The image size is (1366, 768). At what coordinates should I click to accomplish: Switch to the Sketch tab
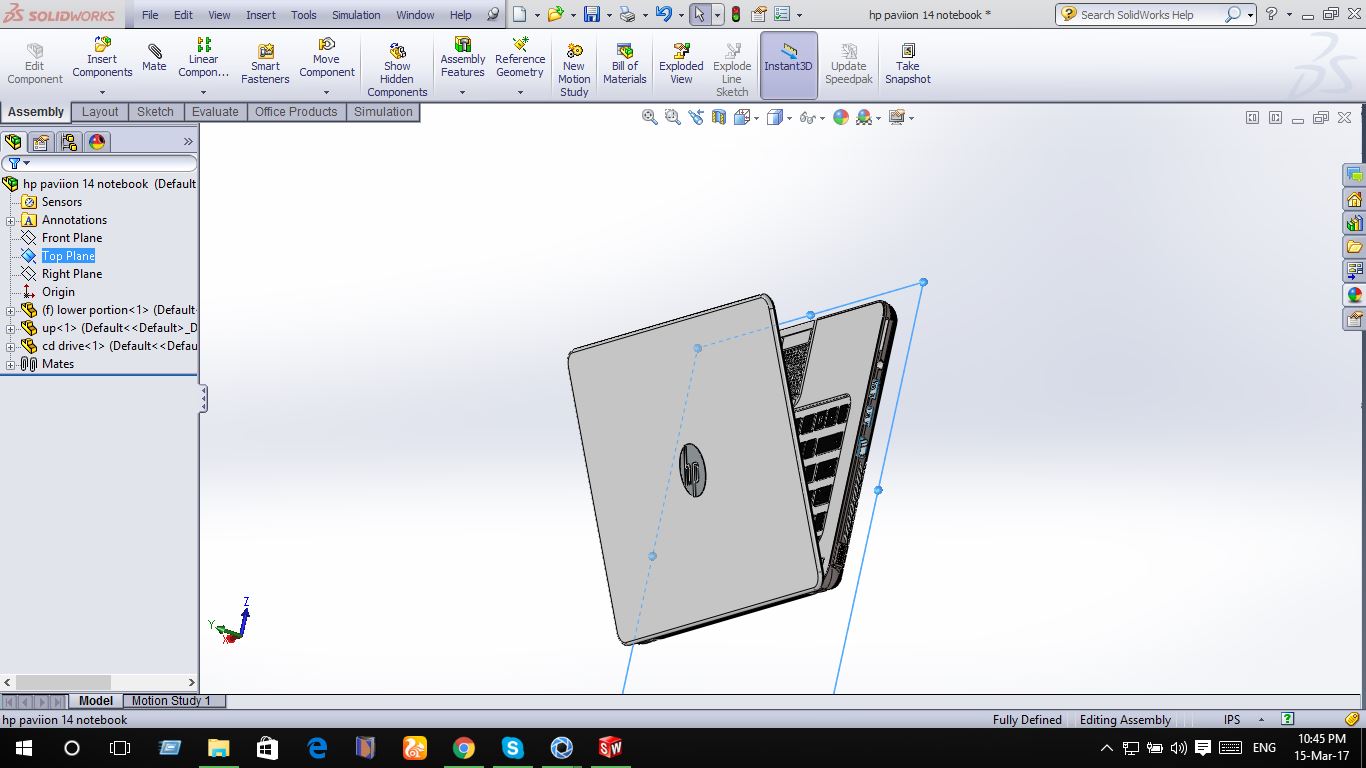coord(155,112)
